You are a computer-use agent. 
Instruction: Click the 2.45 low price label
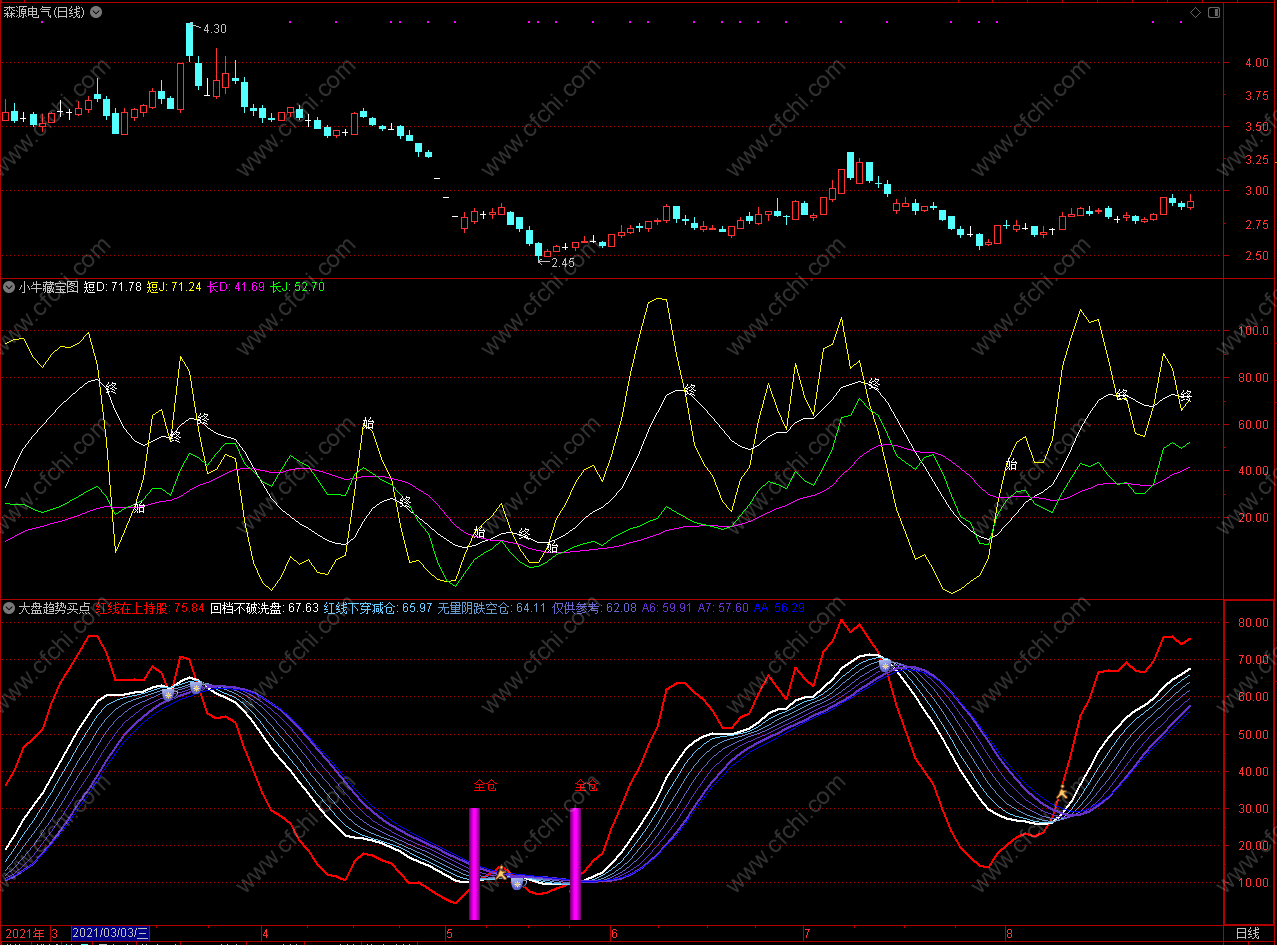(x=563, y=263)
